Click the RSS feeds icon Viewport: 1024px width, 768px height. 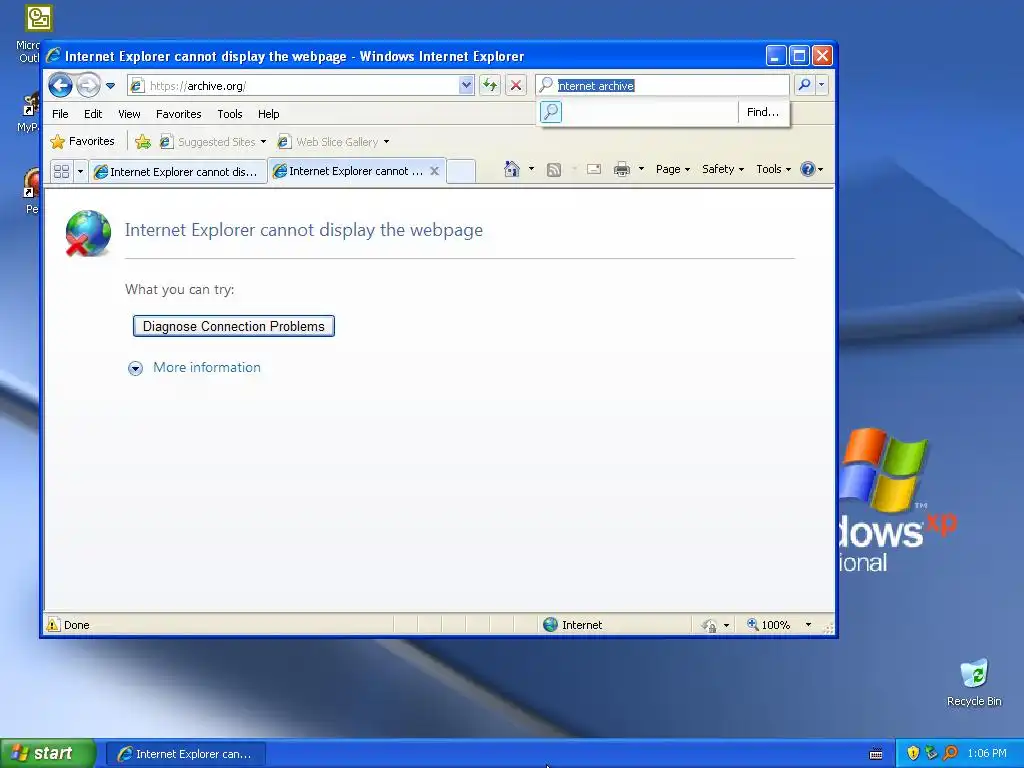[554, 170]
